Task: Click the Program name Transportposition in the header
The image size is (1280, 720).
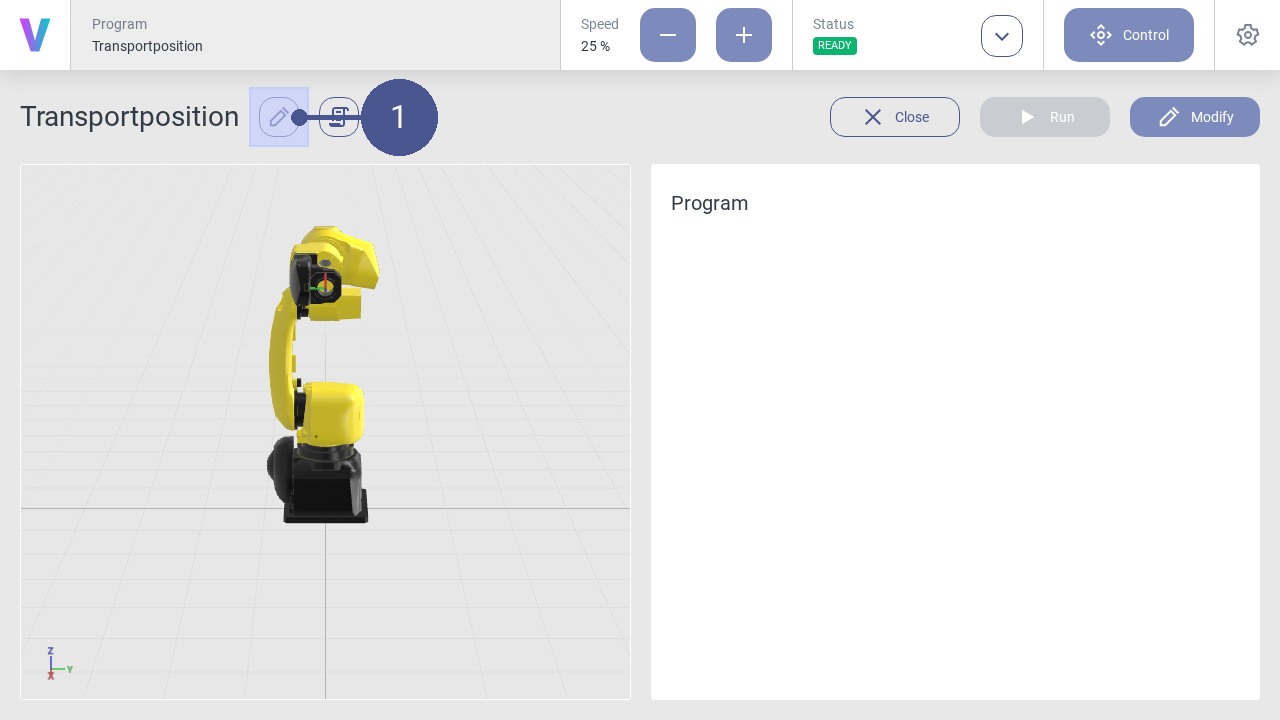Action: point(147,46)
